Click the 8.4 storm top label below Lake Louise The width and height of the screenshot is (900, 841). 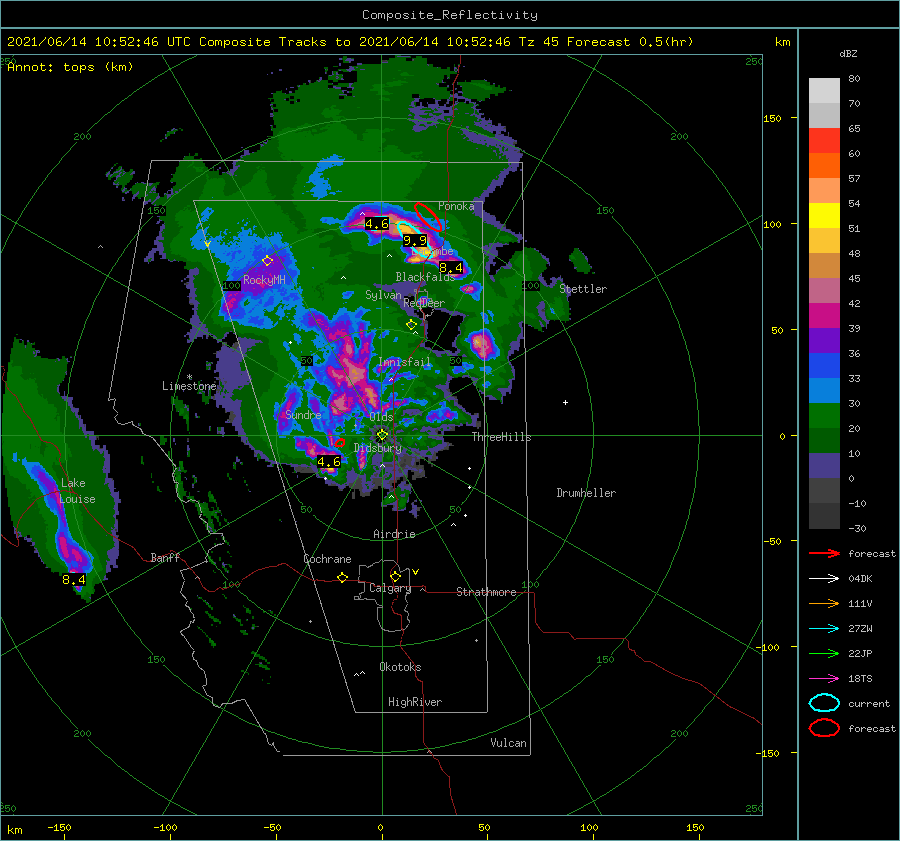click(73, 580)
